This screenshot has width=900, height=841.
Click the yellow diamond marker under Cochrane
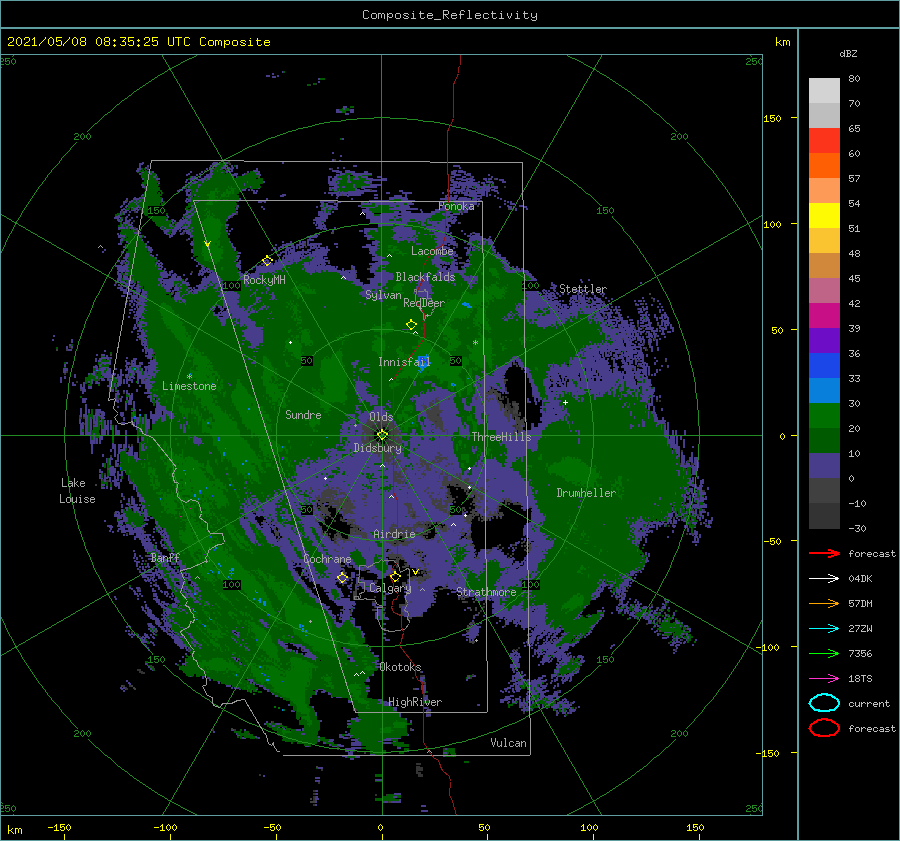(x=342, y=578)
